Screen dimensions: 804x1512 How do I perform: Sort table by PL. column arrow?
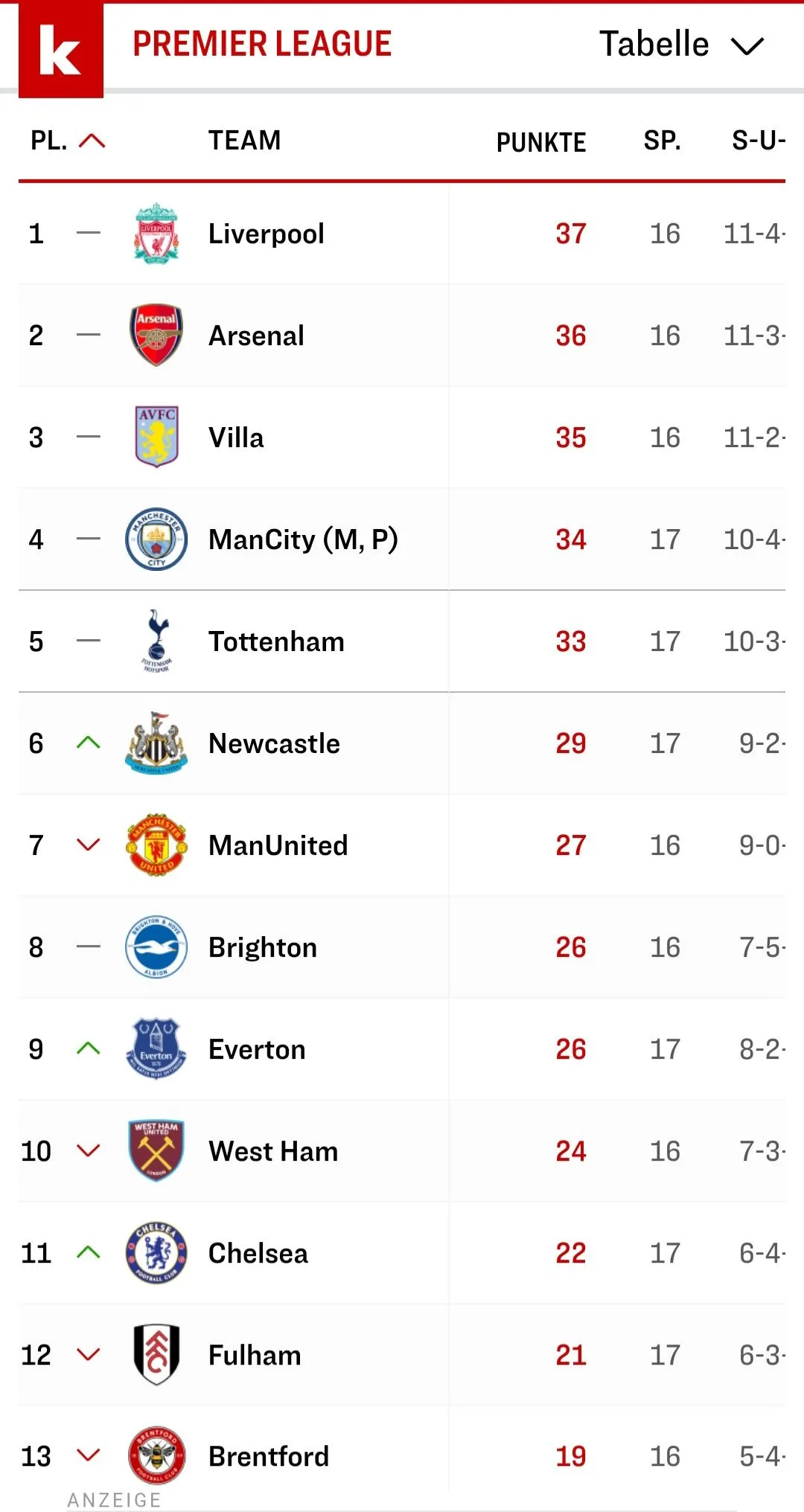tap(92, 141)
